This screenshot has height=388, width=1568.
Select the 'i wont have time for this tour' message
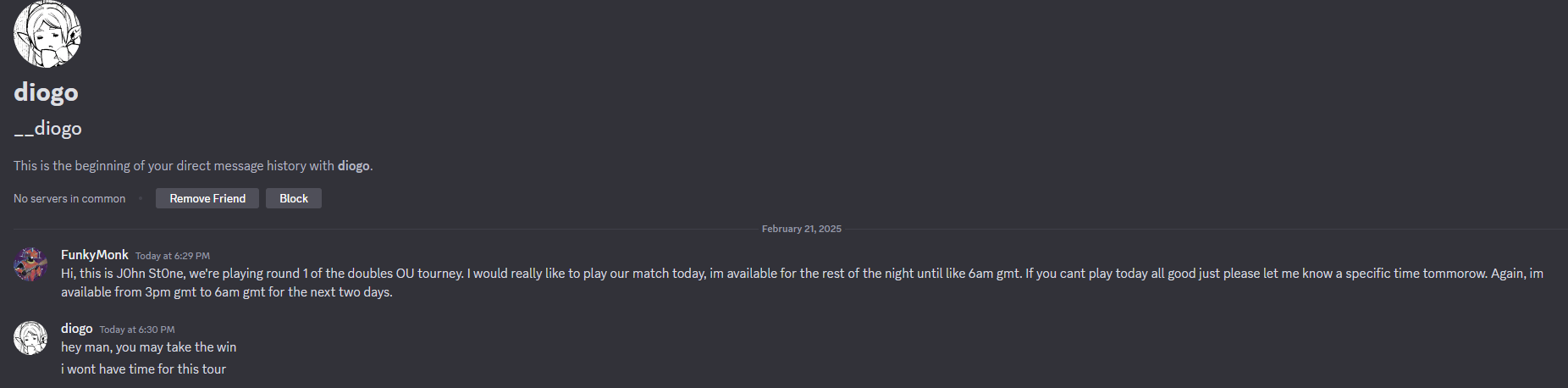[x=143, y=369]
